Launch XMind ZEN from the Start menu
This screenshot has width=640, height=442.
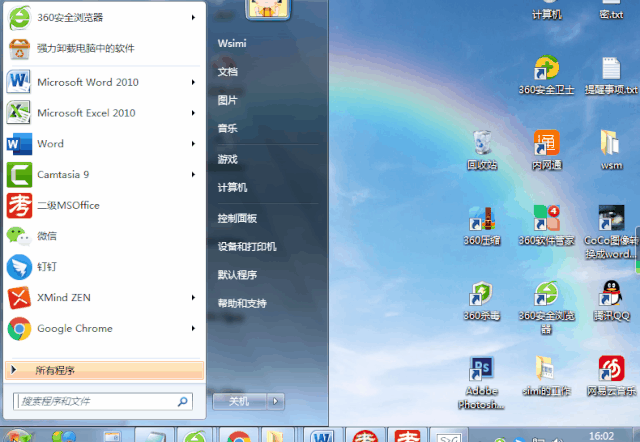pos(102,298)
